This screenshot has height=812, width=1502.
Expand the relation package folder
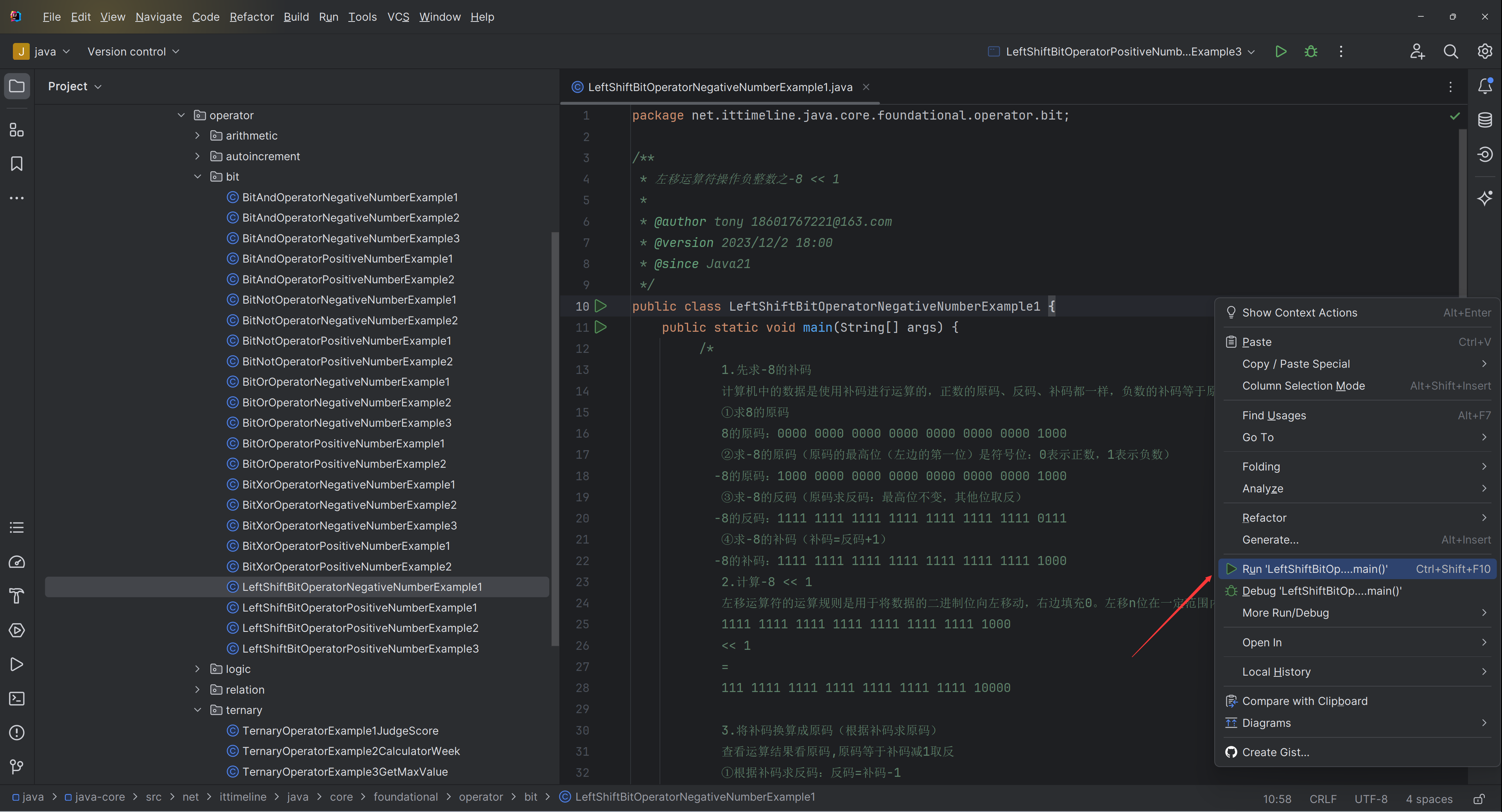pyautogui.click(x=198, y=690)
